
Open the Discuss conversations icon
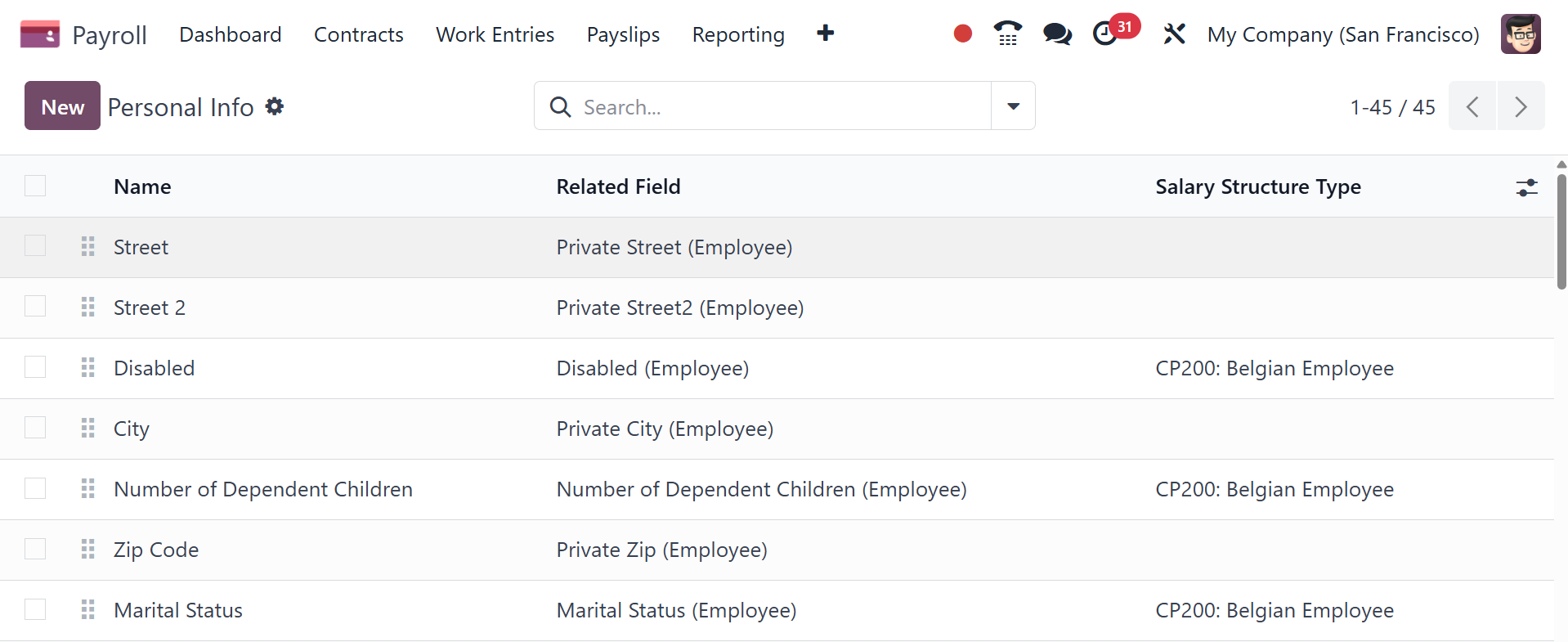click(x=1057, y=34)
